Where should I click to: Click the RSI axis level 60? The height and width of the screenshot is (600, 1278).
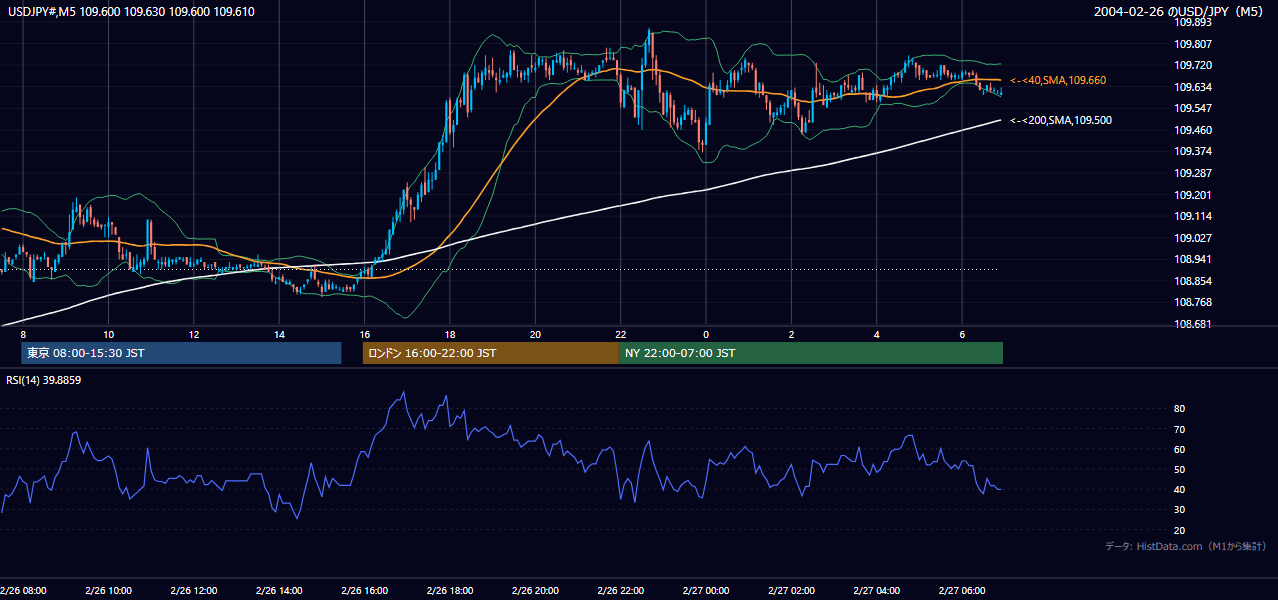click(x=1180, y=449)
